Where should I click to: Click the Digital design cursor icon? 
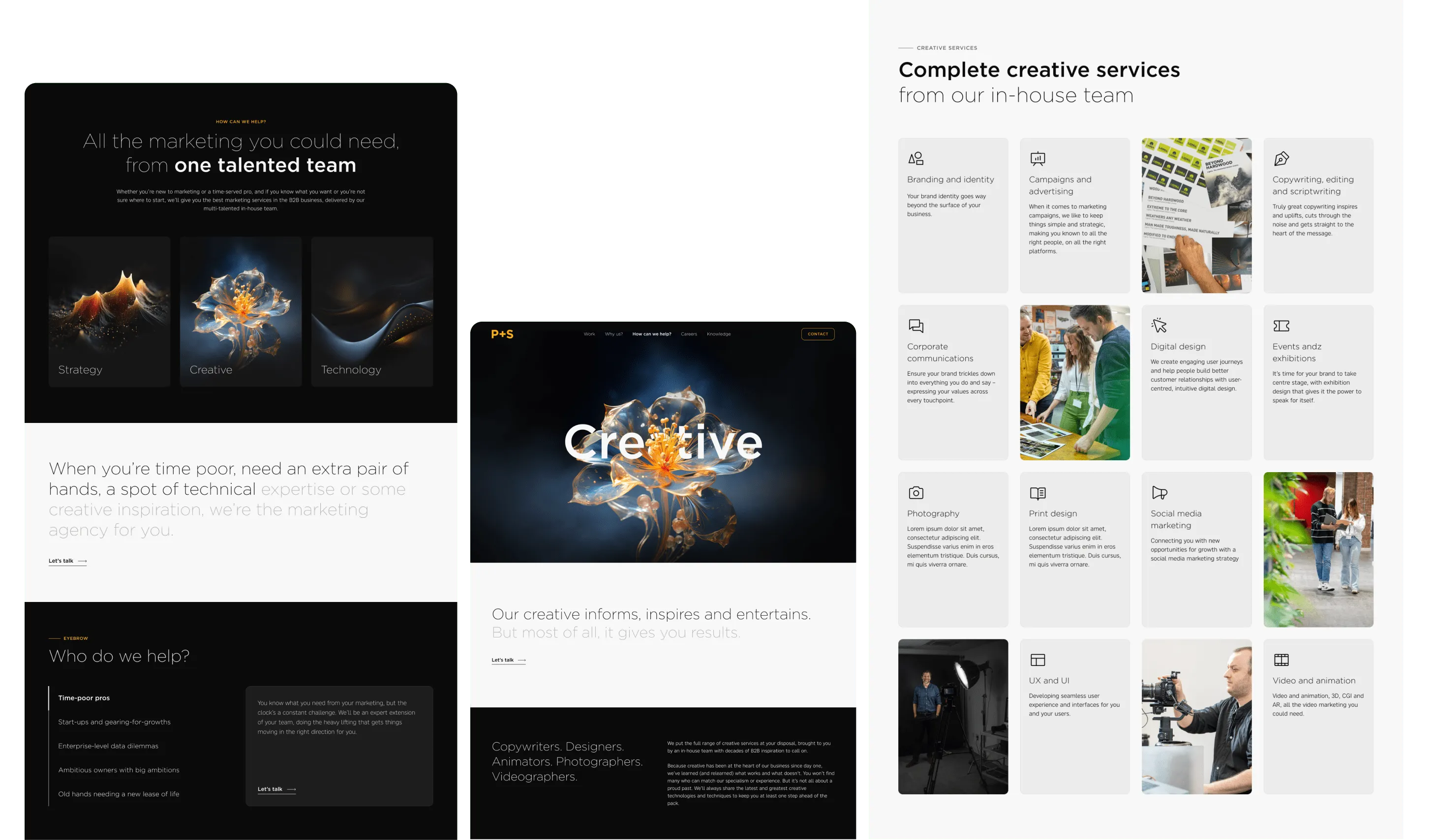[x=1159, y=326]
